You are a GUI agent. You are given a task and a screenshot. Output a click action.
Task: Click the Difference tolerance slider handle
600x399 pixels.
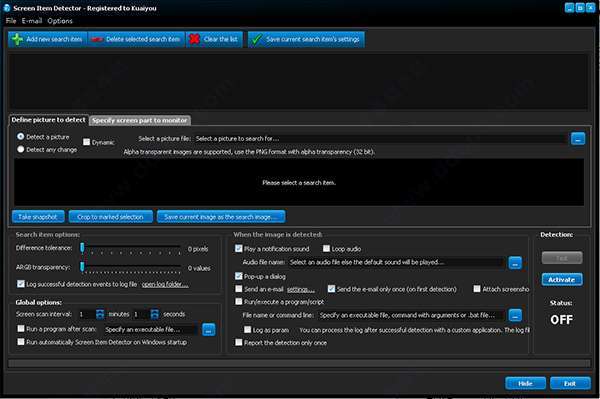point(82,248)
